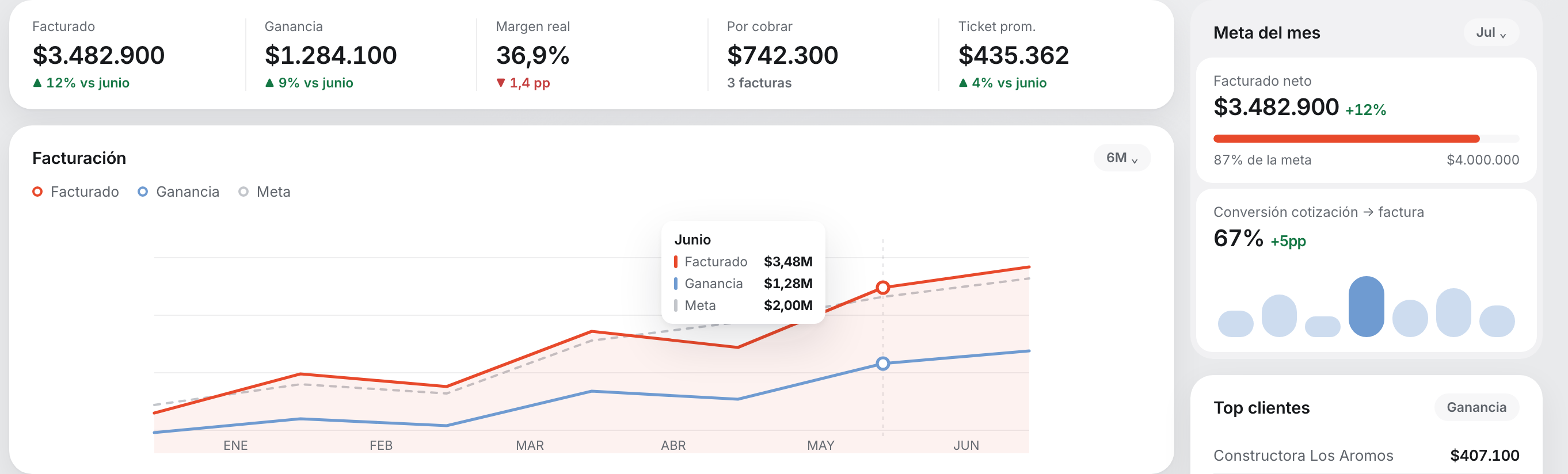Click the Facturado neto $3.482.900 amount
The width and height of the screenshot is (1568, 474).
pyautogui.click(x=1276, y=107)
